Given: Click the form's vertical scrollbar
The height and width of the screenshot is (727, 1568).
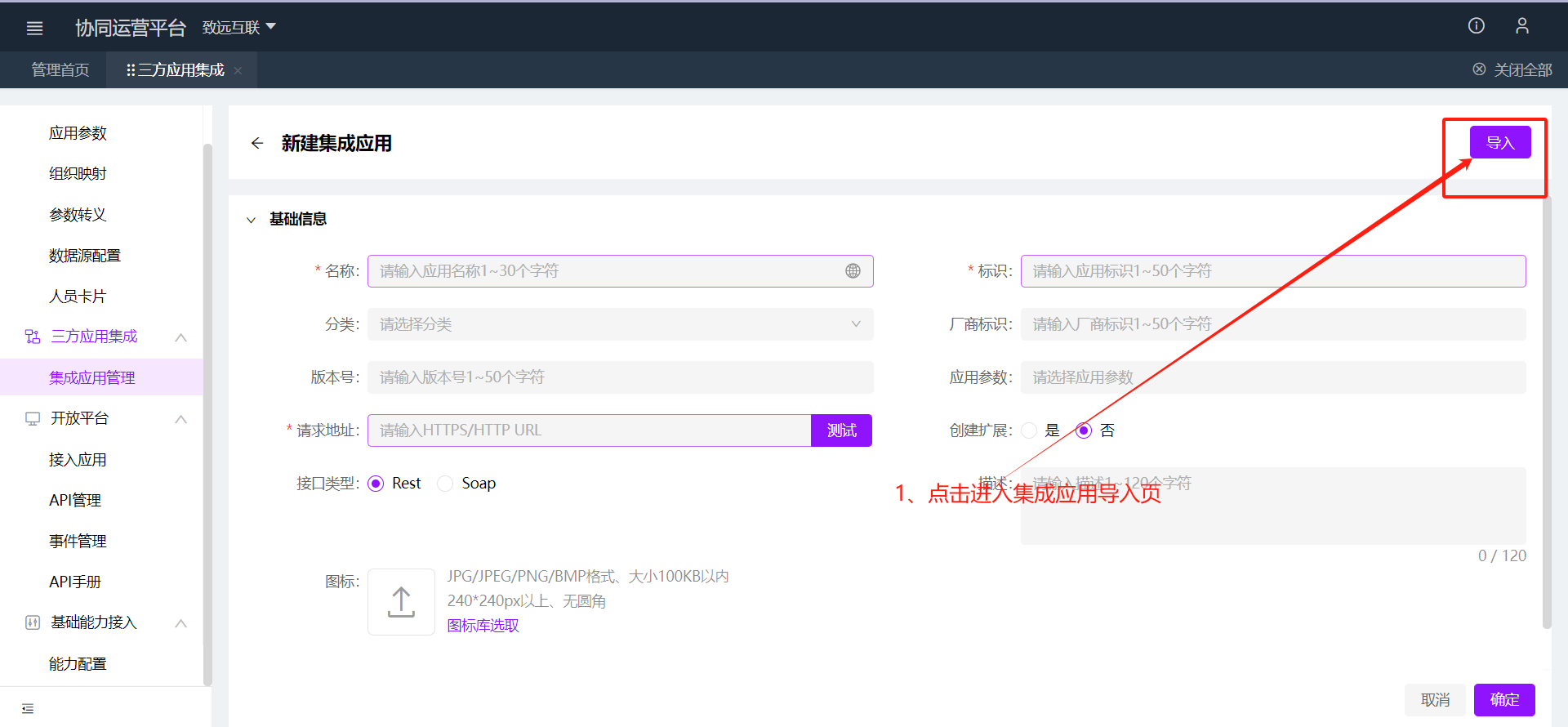Looking at the screenshot, I should [x=1547, y=413].
